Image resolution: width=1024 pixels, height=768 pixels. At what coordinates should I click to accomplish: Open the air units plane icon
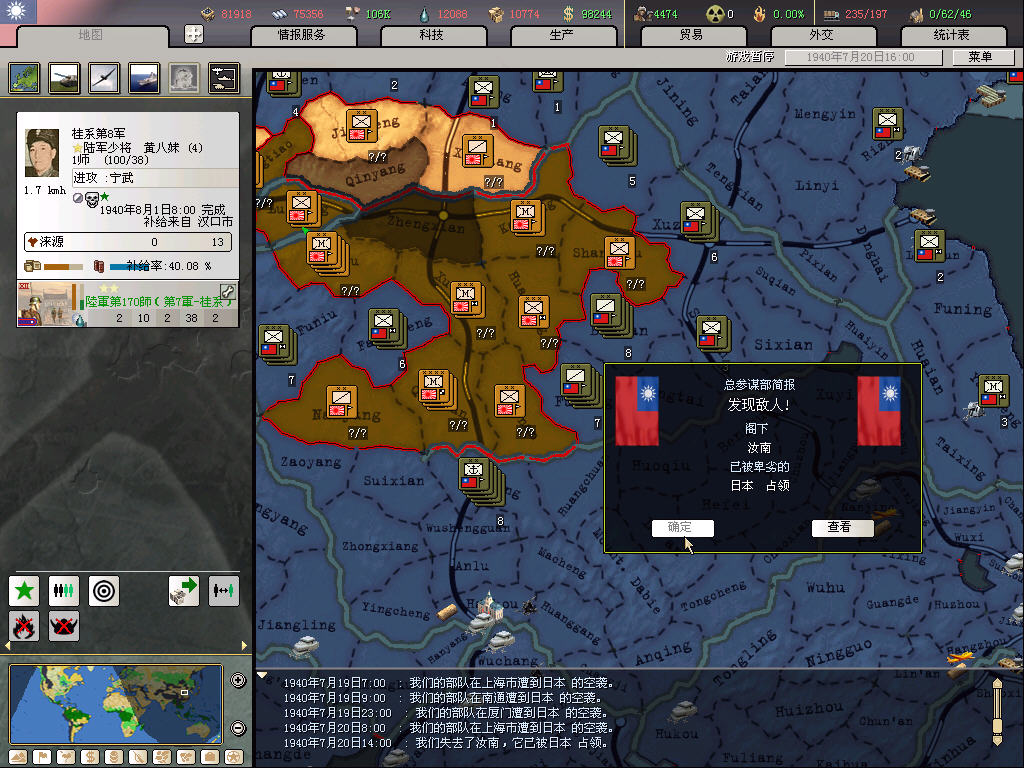tap(104, 78)
